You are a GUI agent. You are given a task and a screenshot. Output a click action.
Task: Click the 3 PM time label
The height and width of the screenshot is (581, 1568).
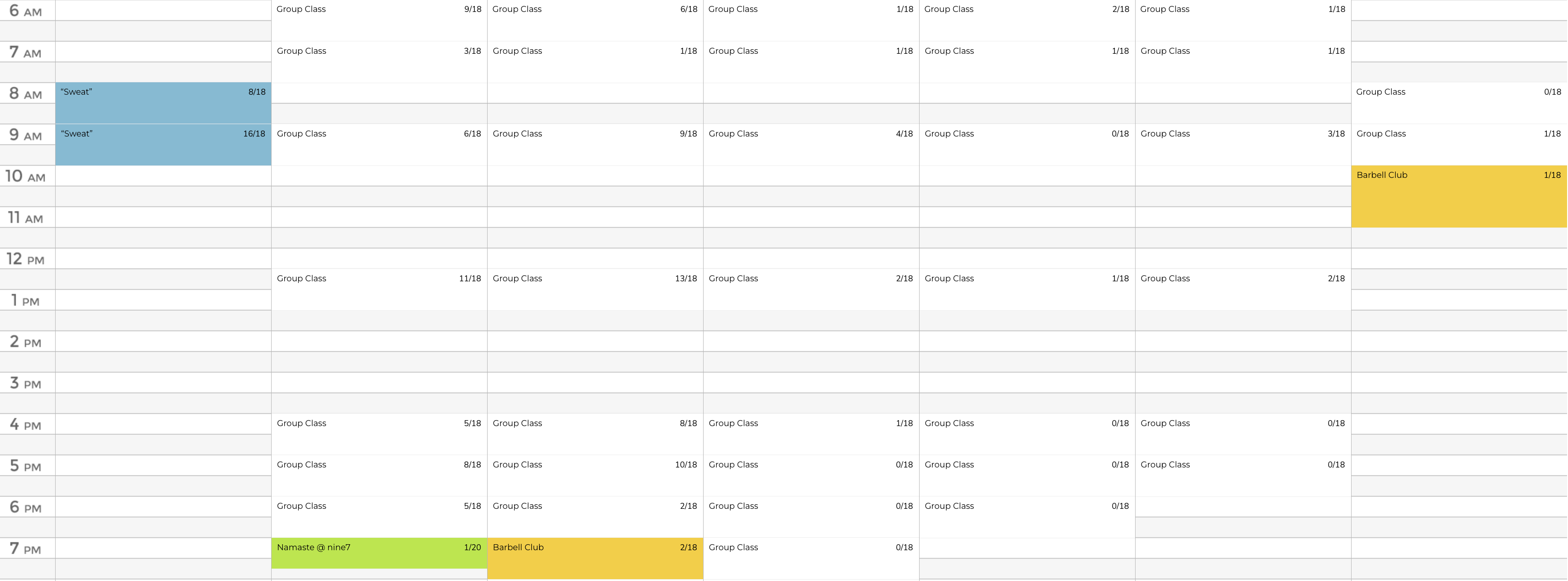tap(26, 384)
